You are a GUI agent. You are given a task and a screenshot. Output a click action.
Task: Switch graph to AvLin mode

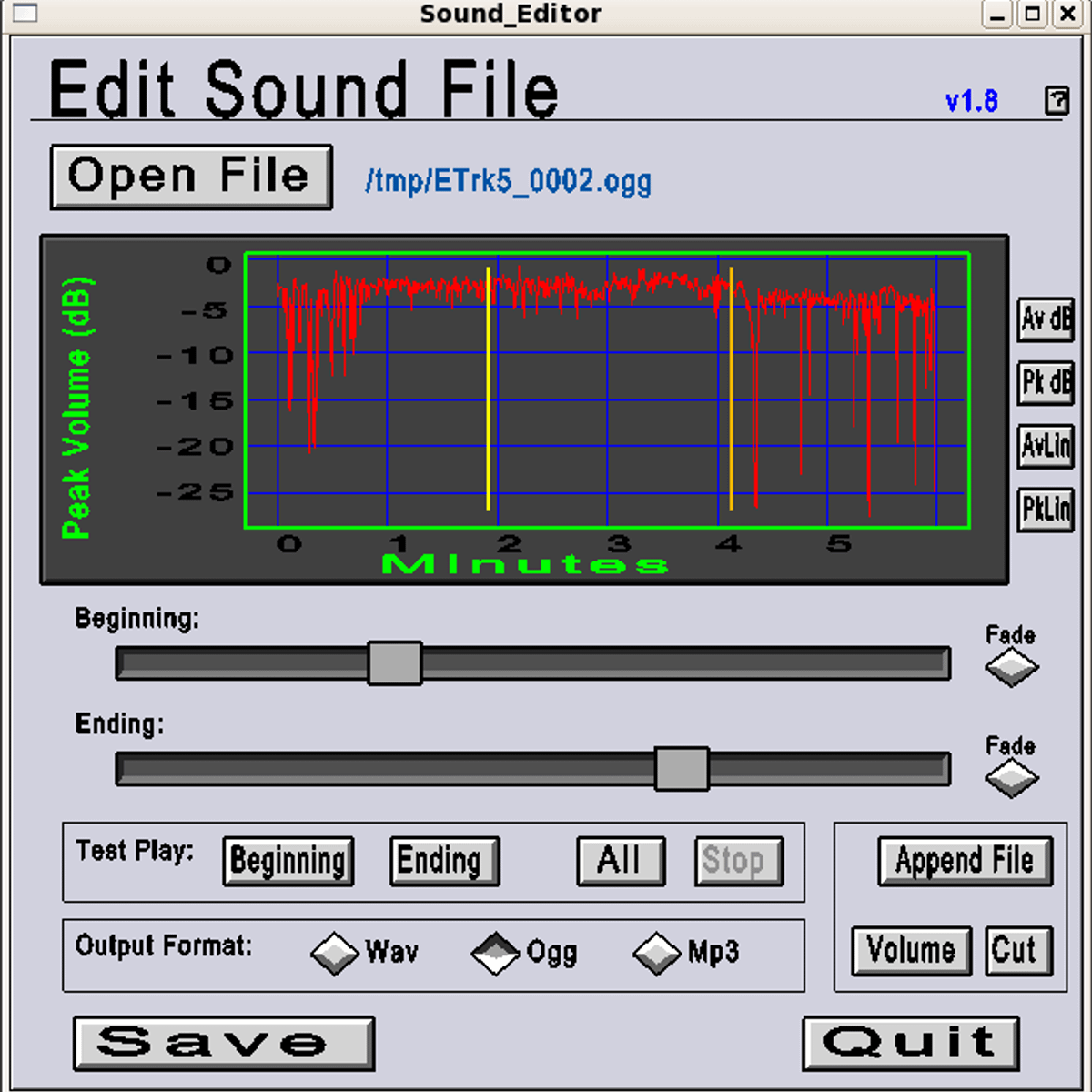[1046, 446]
